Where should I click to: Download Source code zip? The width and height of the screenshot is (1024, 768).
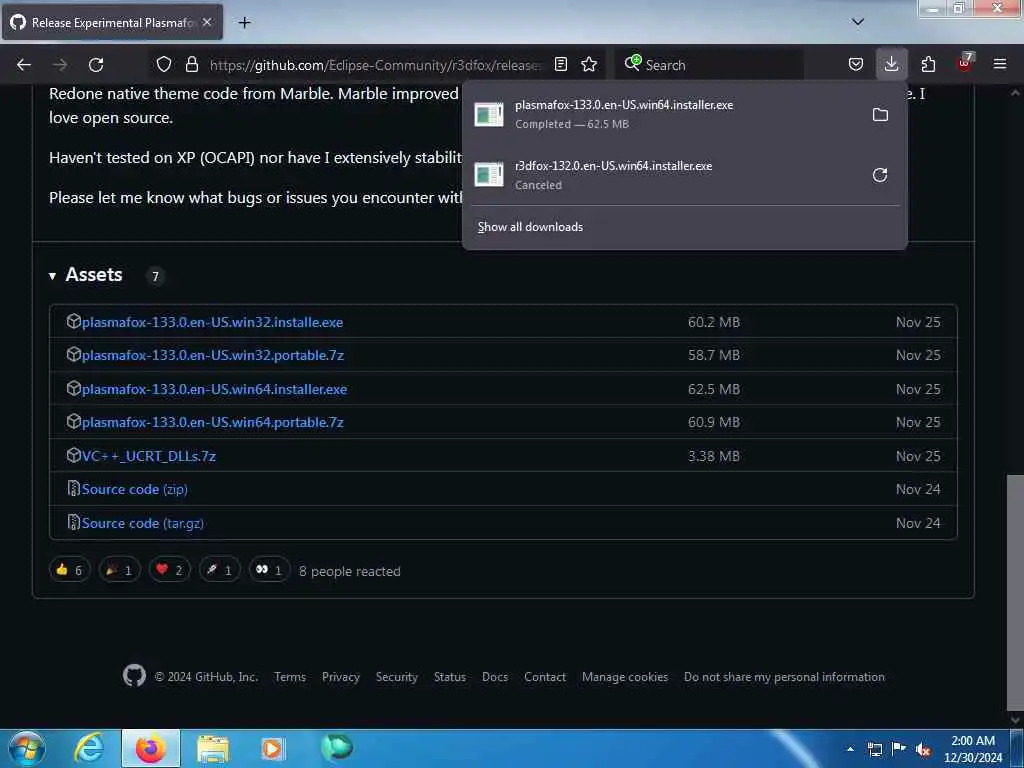click(x=135, y=489)
